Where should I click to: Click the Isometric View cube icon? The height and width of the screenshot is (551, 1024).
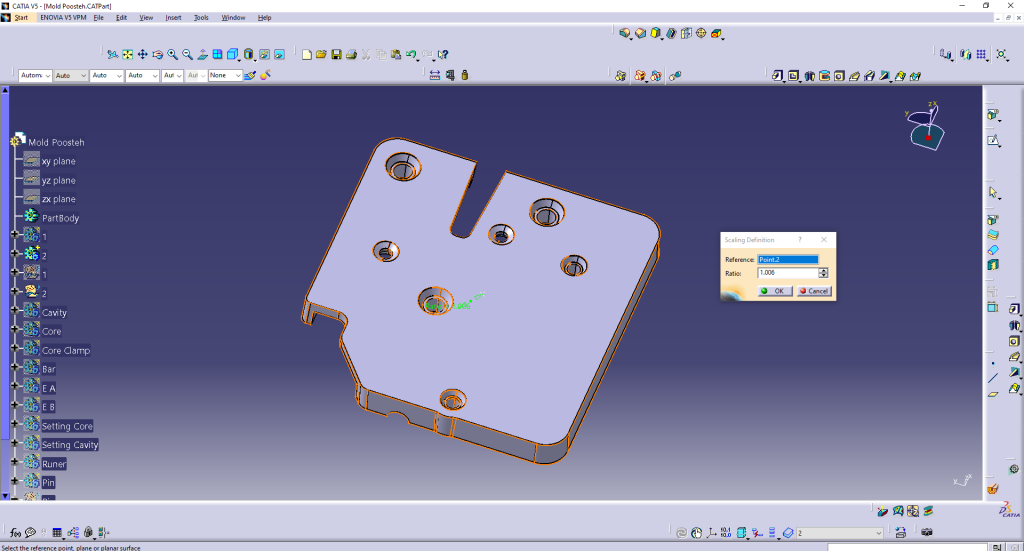tap(232, 55)
